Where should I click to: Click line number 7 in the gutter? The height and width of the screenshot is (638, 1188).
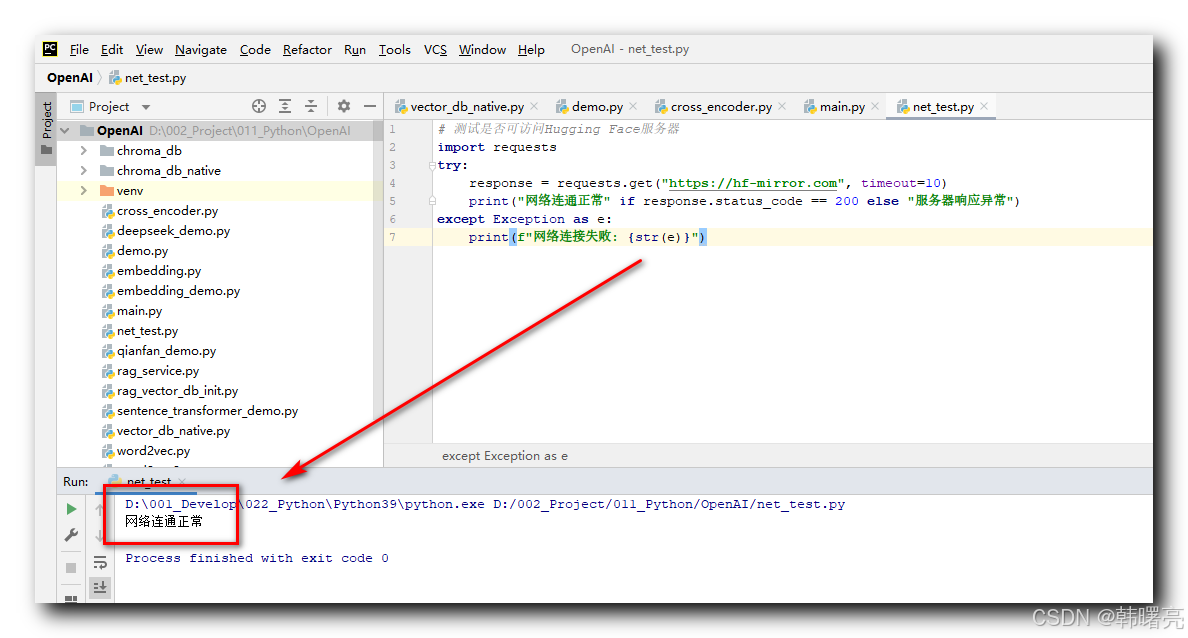click(392, 237)
